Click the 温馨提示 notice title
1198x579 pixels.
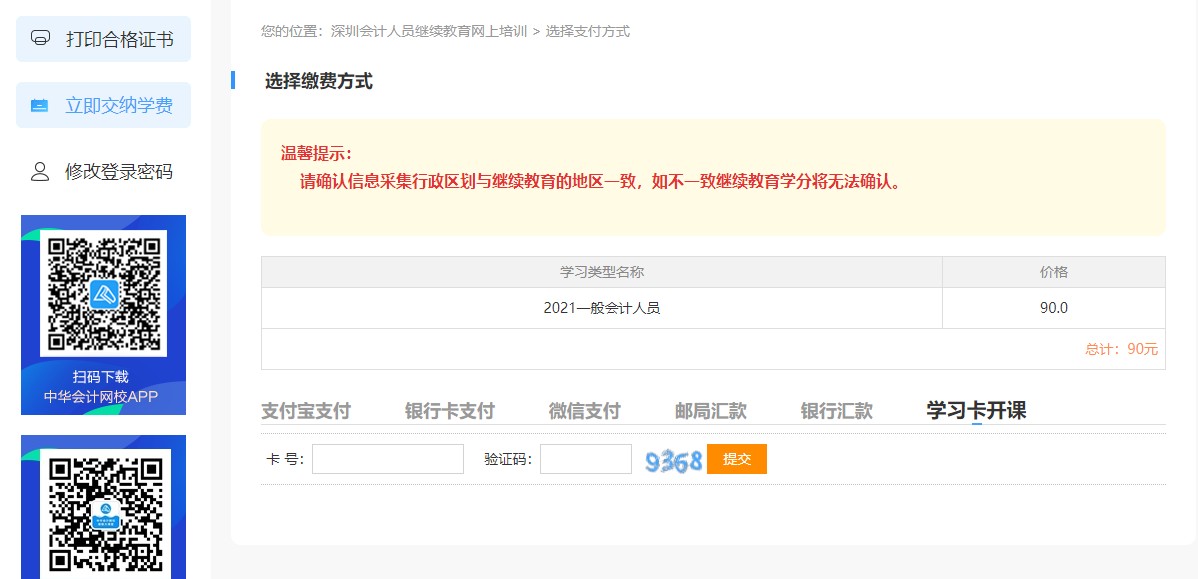[x=316, y=154]
